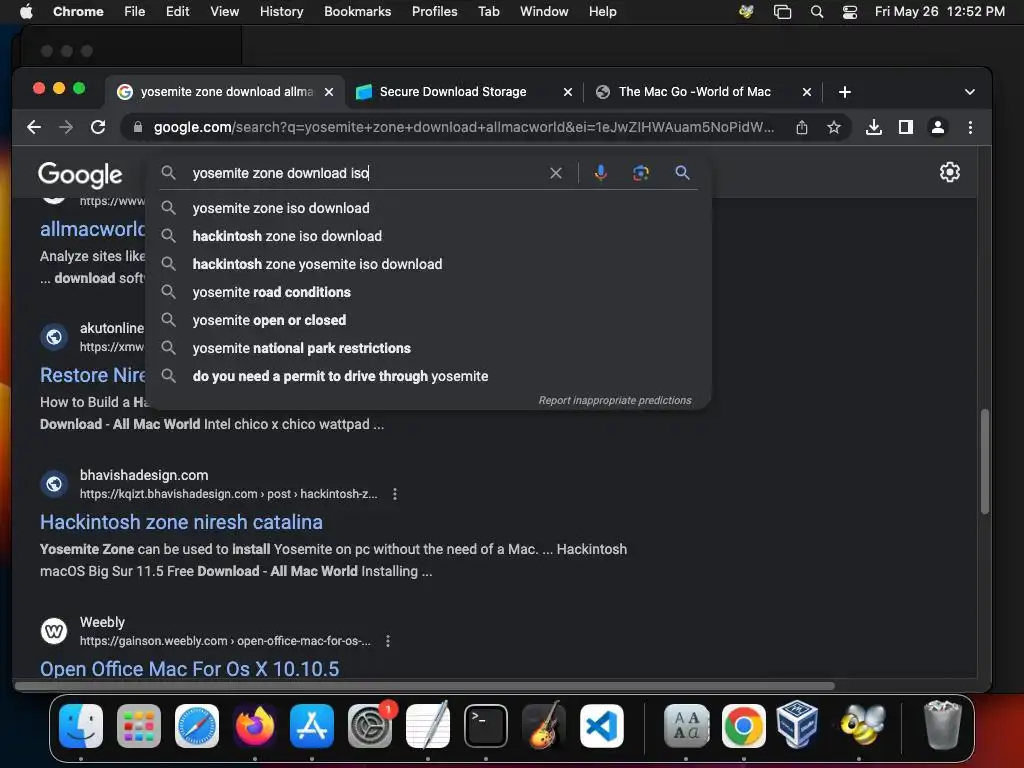The height and width of the screenshot is (768, 1024).
Task: Open the File menu
Action: 135,12
